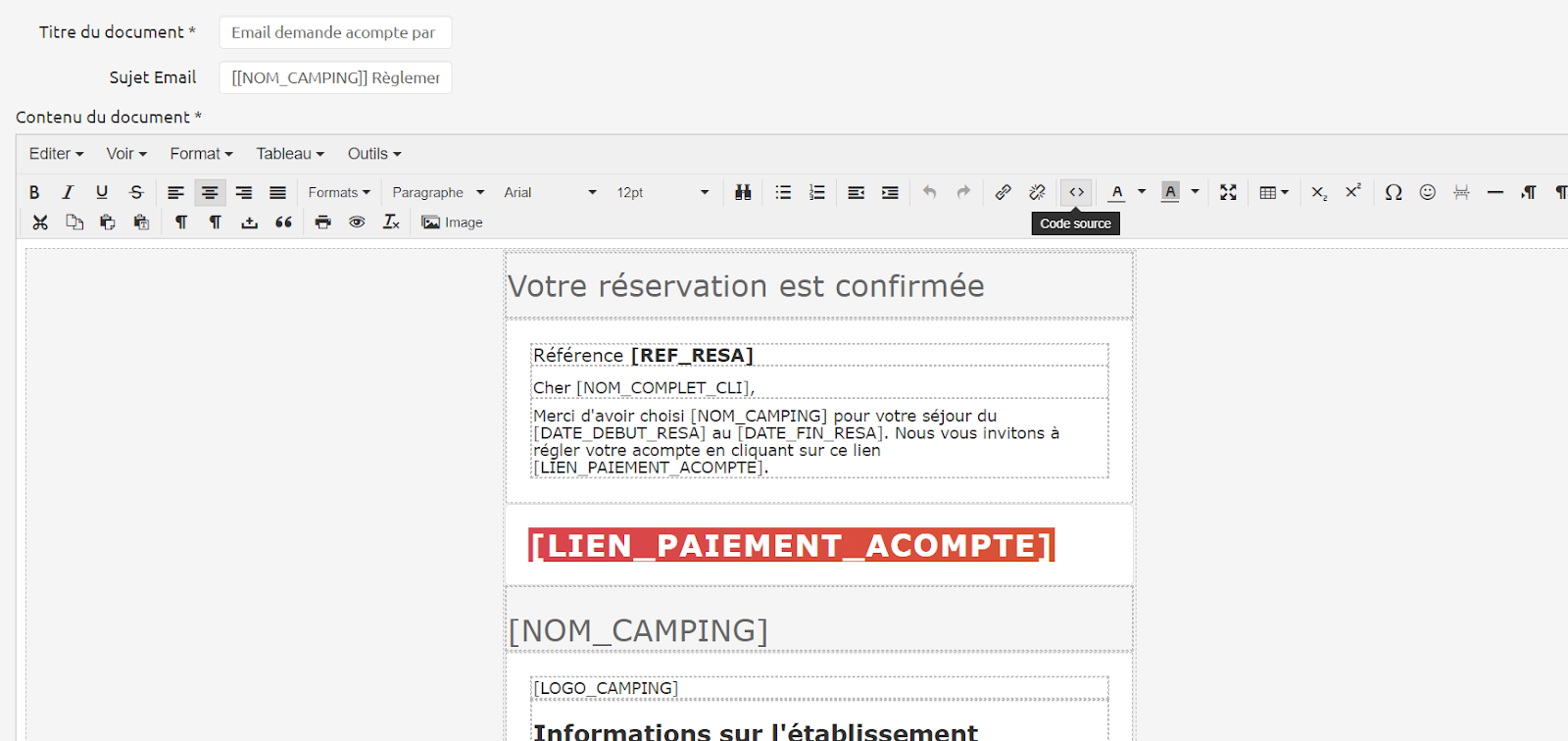Open the Arial font family dropdown
The height and width of the screenshot is (741, 1568).
550,192
